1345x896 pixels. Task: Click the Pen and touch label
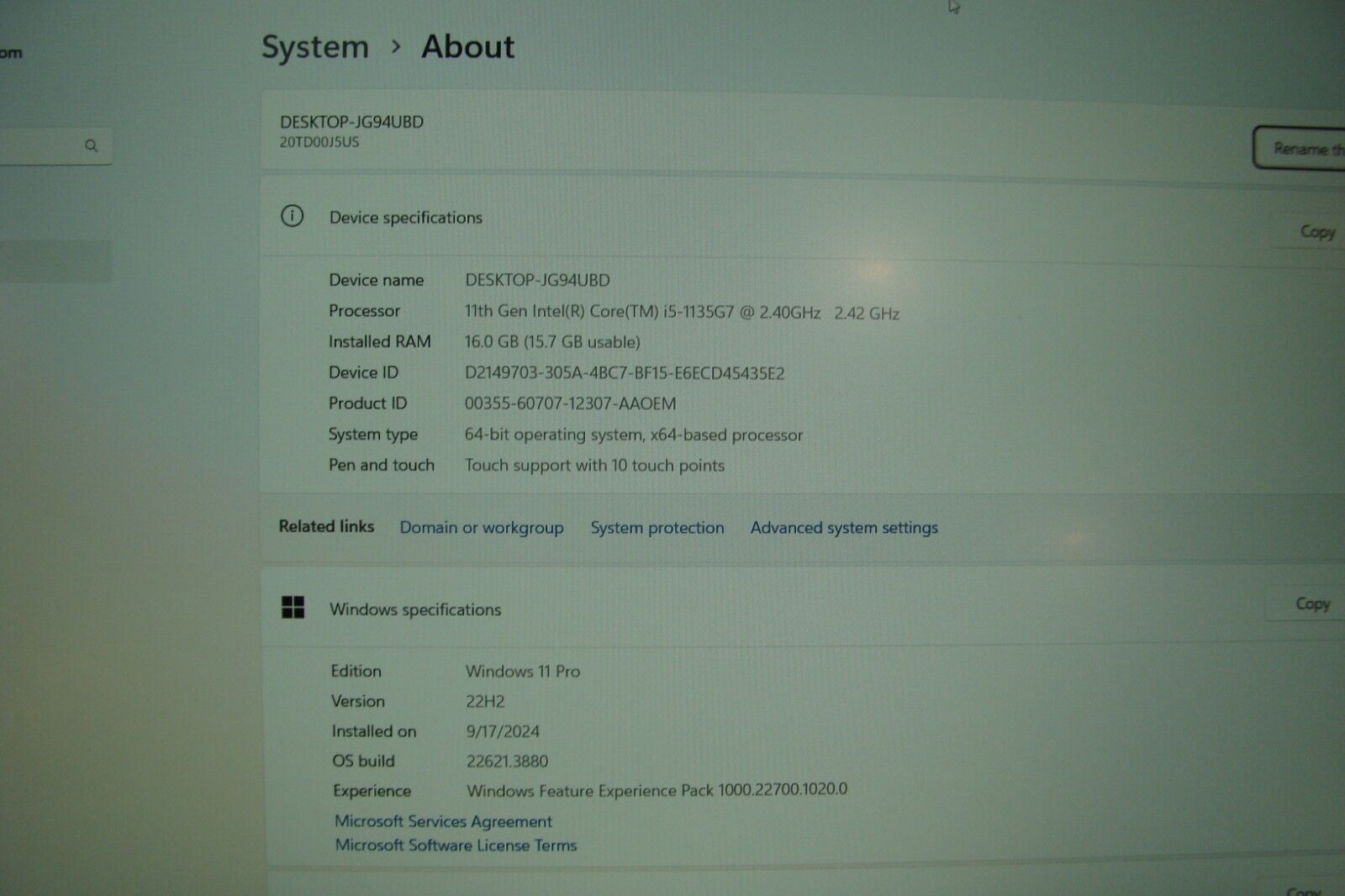tap(382, 465)
